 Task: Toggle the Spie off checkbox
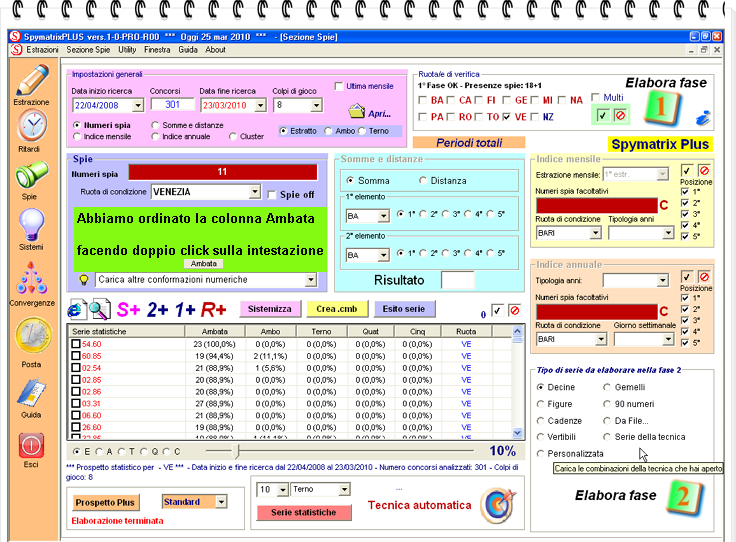[271, 195]
